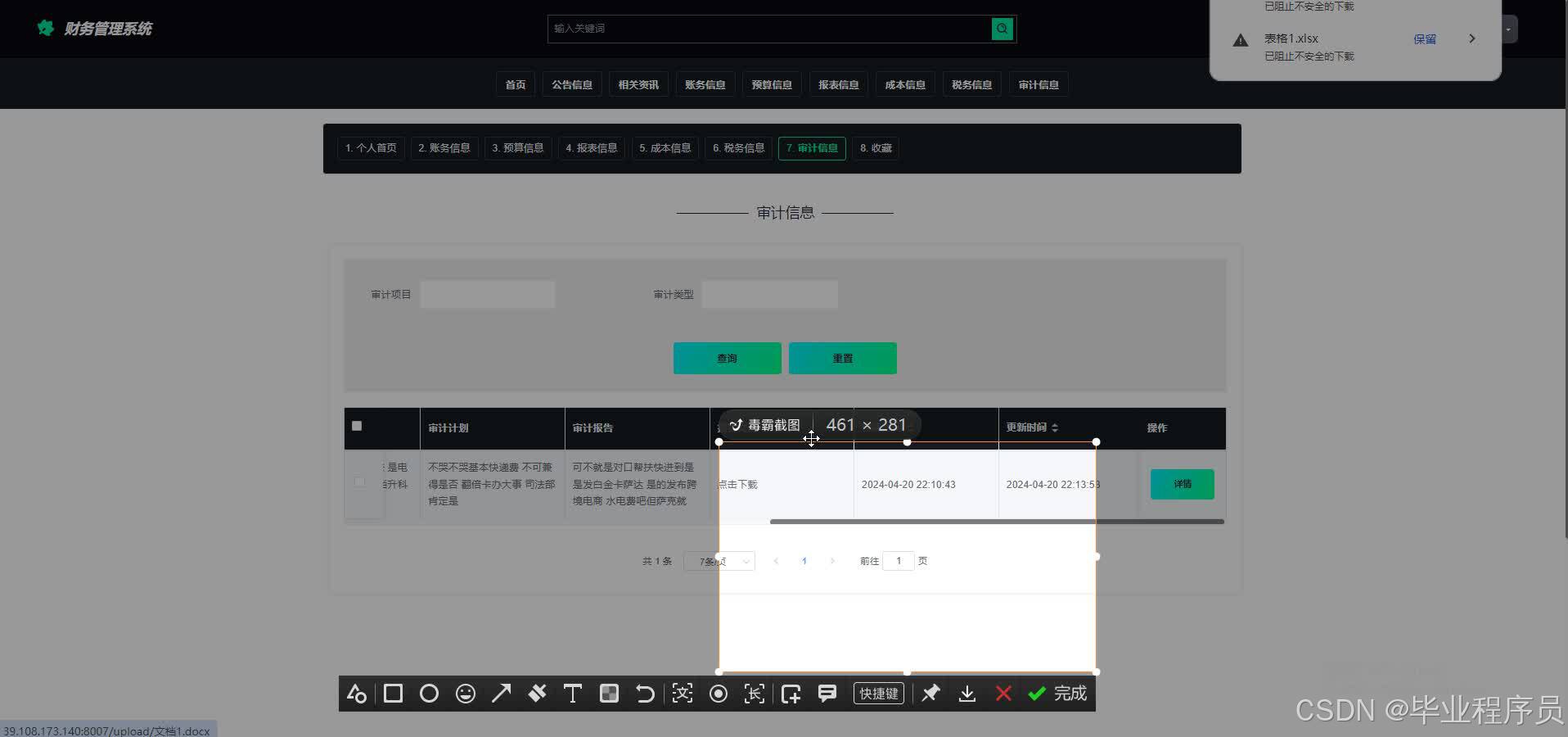Select the arrow drawing tool

(501, 694)
